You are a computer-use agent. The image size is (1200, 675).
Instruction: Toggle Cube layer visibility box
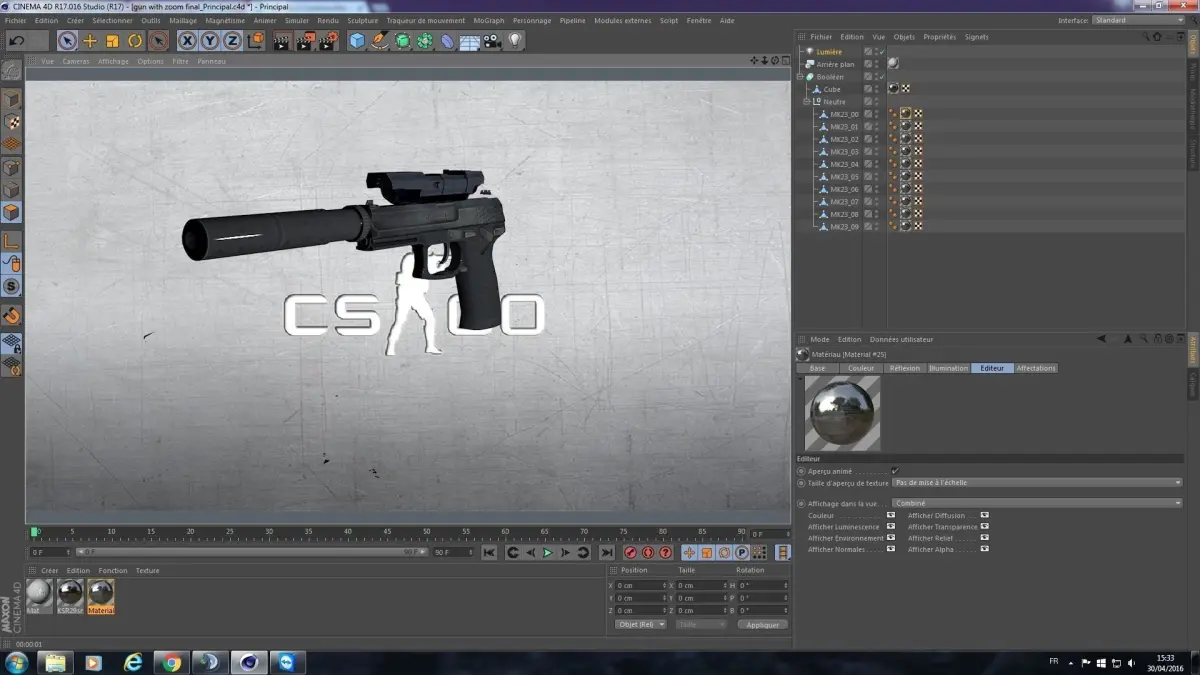pos(868,89)
